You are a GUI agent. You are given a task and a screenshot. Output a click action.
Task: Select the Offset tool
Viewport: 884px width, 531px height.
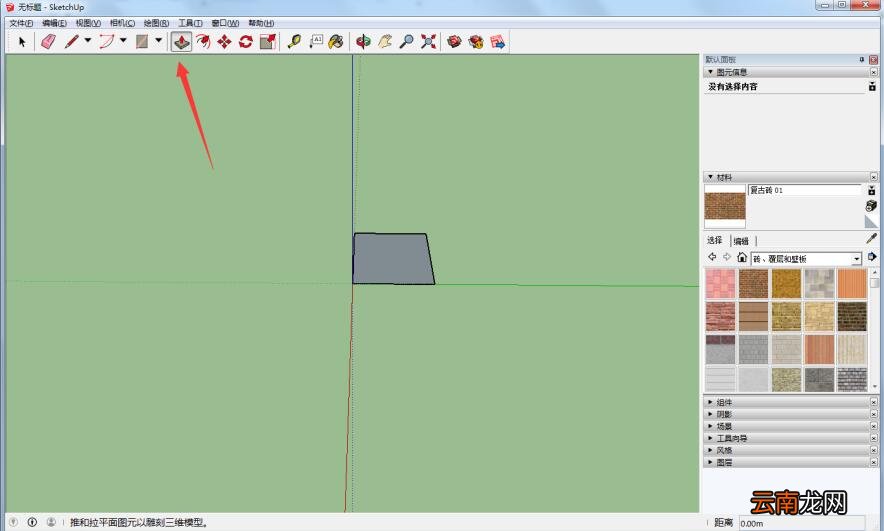click(203, 42)
